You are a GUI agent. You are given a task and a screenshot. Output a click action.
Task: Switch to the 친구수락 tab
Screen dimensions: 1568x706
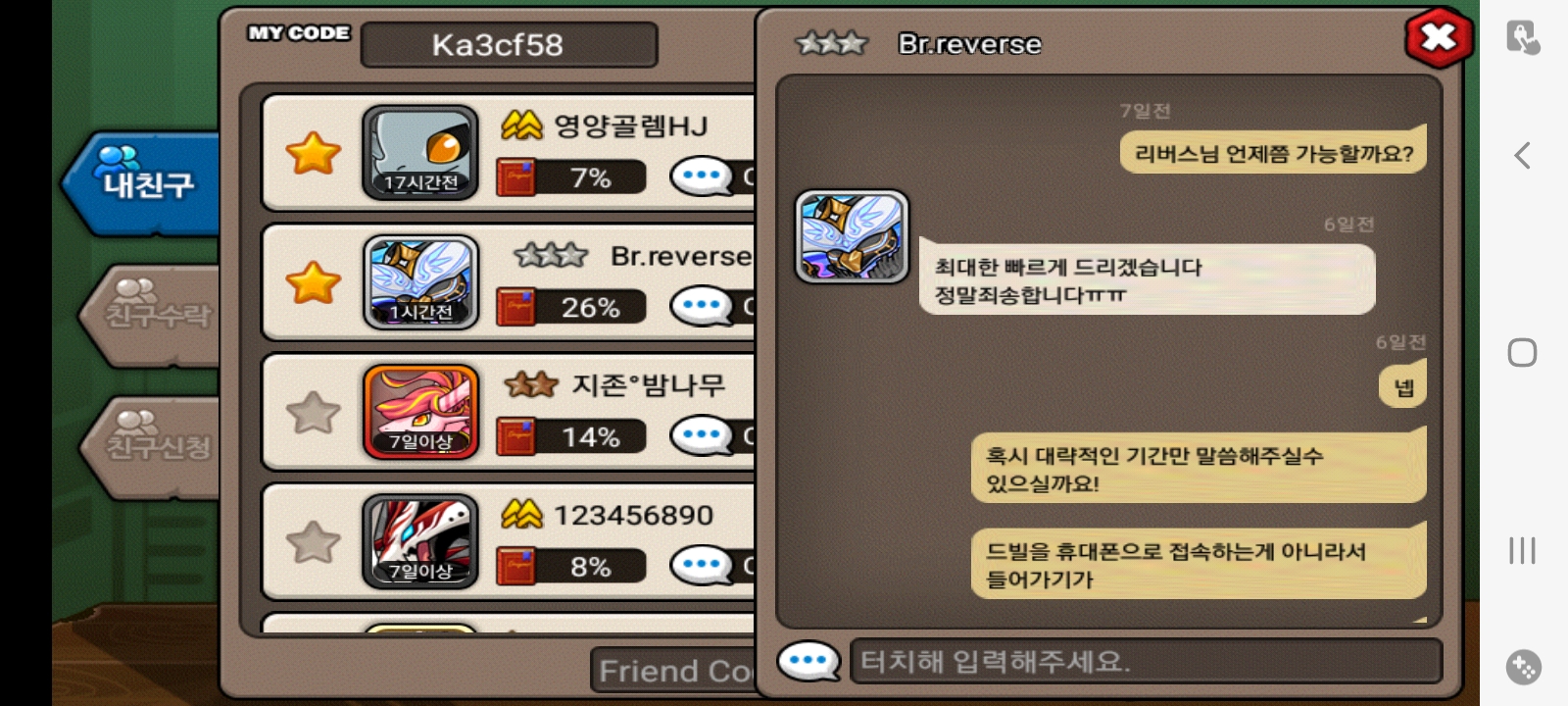(x=152, y=315)
